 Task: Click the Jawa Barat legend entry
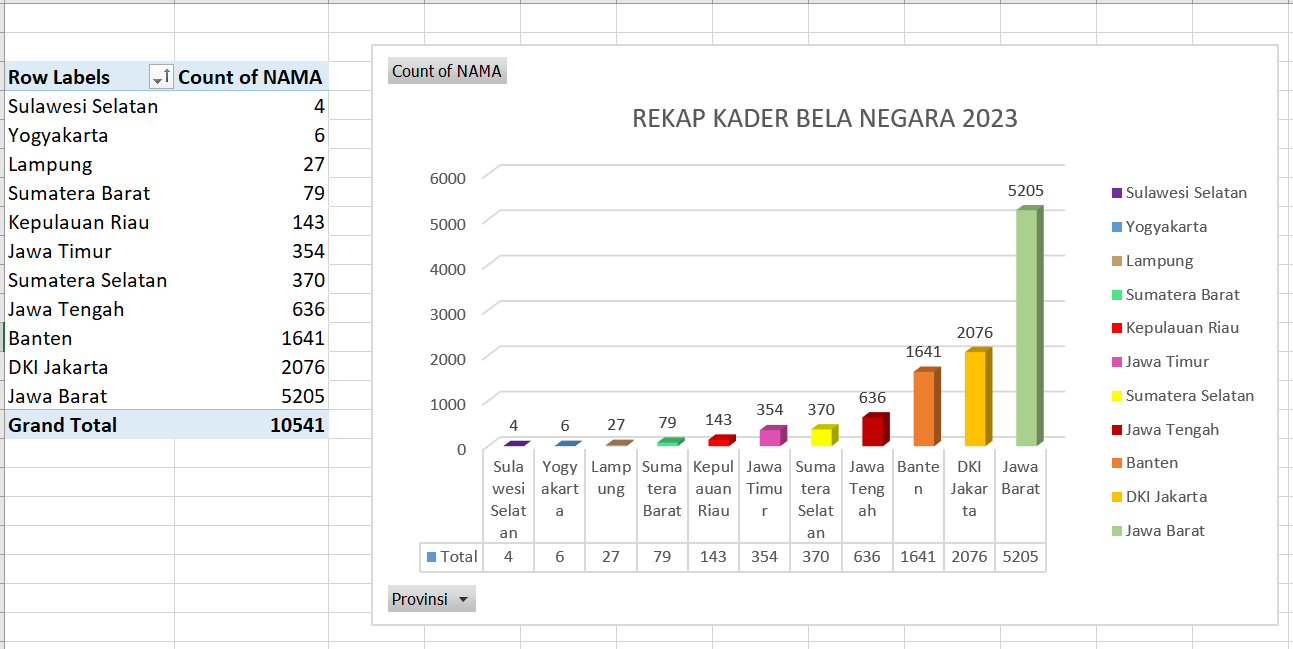point(1165,531)
